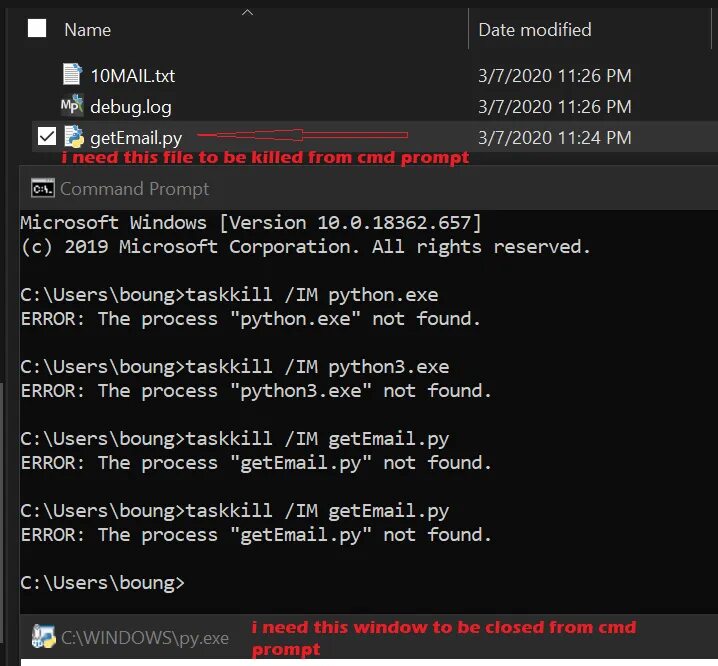Click the getEmail.py Python file icon
The image size is (718, 666).
[x=74, y=137]
